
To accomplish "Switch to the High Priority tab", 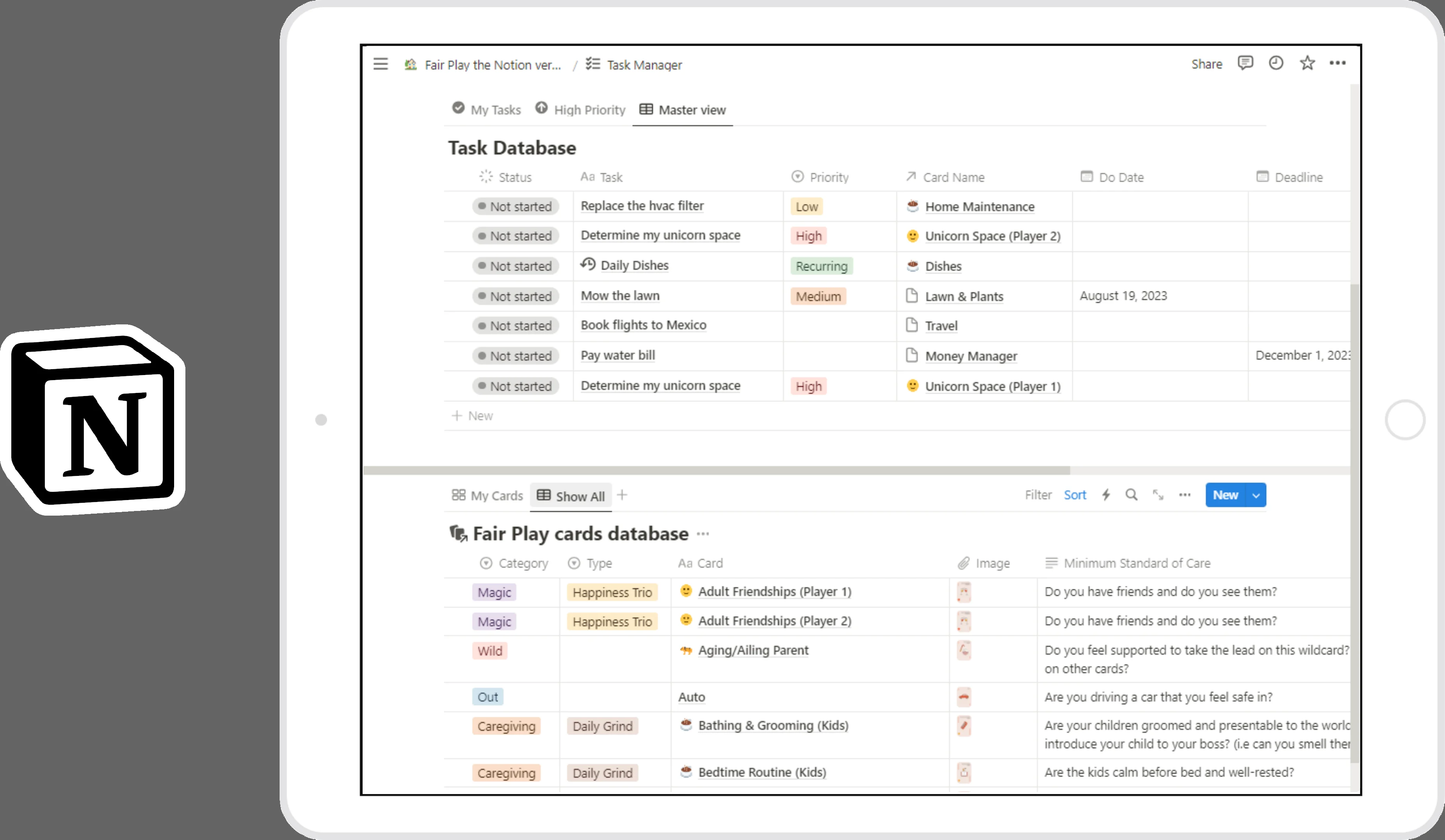I will point(580,109).
